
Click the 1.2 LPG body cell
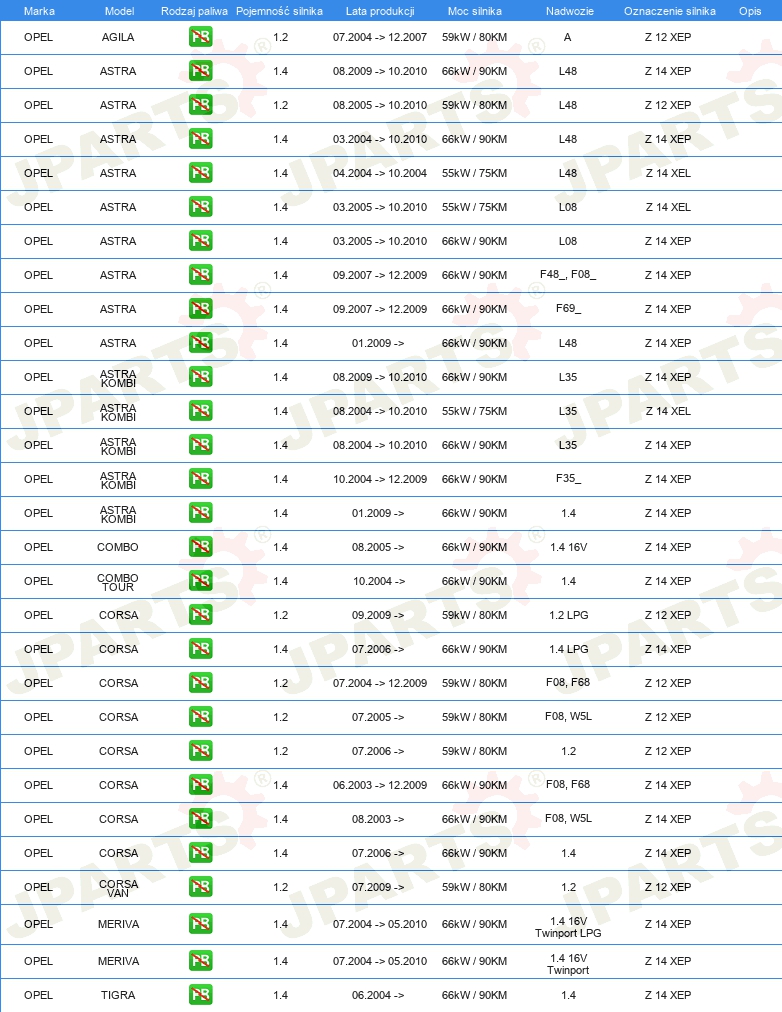point(568,615)
